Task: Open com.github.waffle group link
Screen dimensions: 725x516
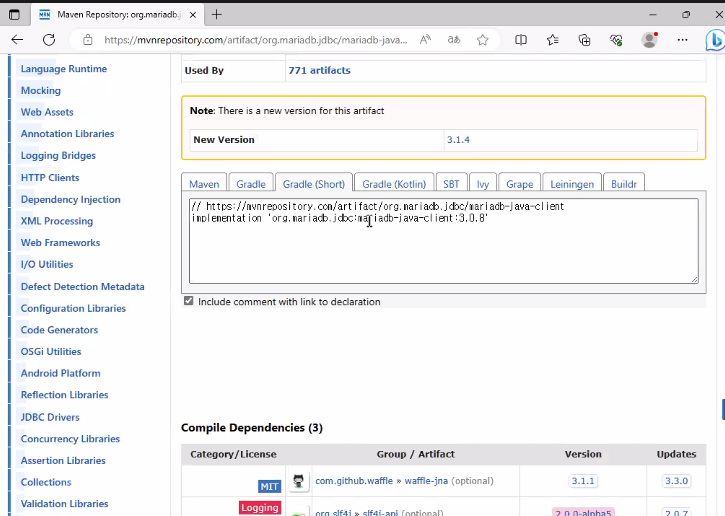Action: [x=354, y=481]
